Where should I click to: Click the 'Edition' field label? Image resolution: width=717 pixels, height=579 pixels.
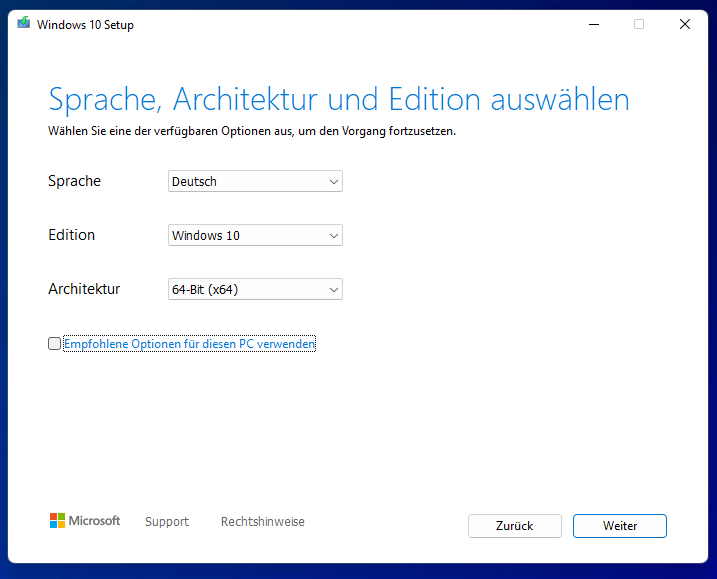tap(72, 235)
